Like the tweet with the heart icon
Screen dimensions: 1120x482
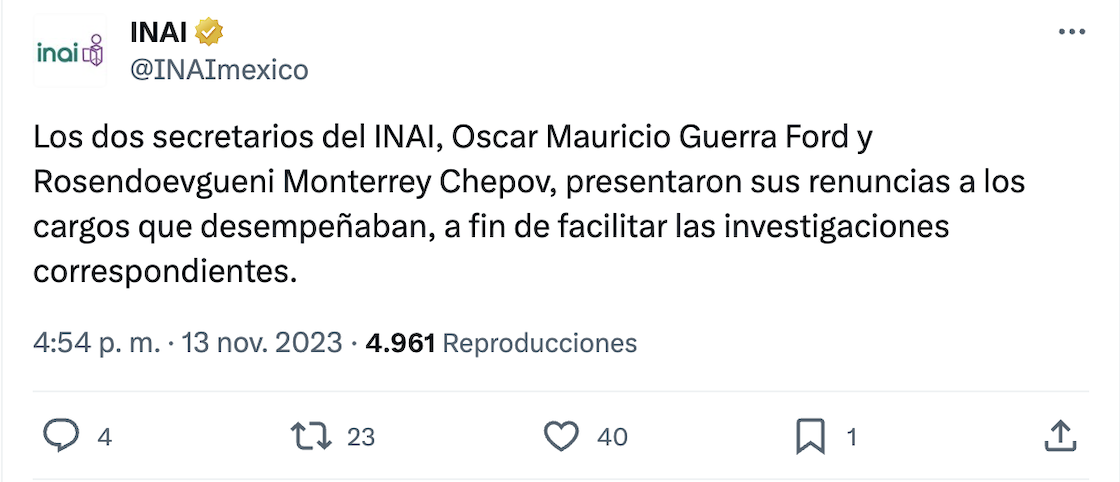(562, 436)
